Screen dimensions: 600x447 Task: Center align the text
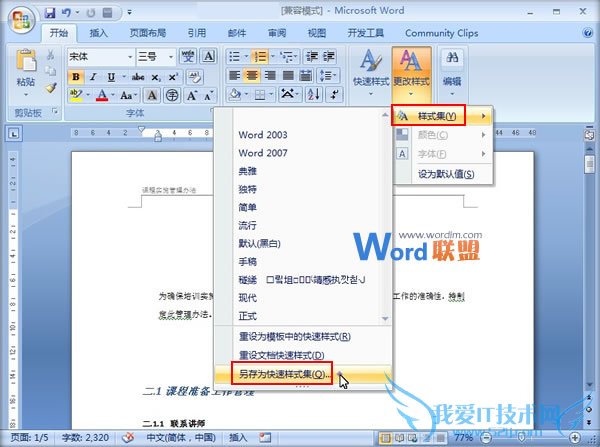[x=252, y=75]
